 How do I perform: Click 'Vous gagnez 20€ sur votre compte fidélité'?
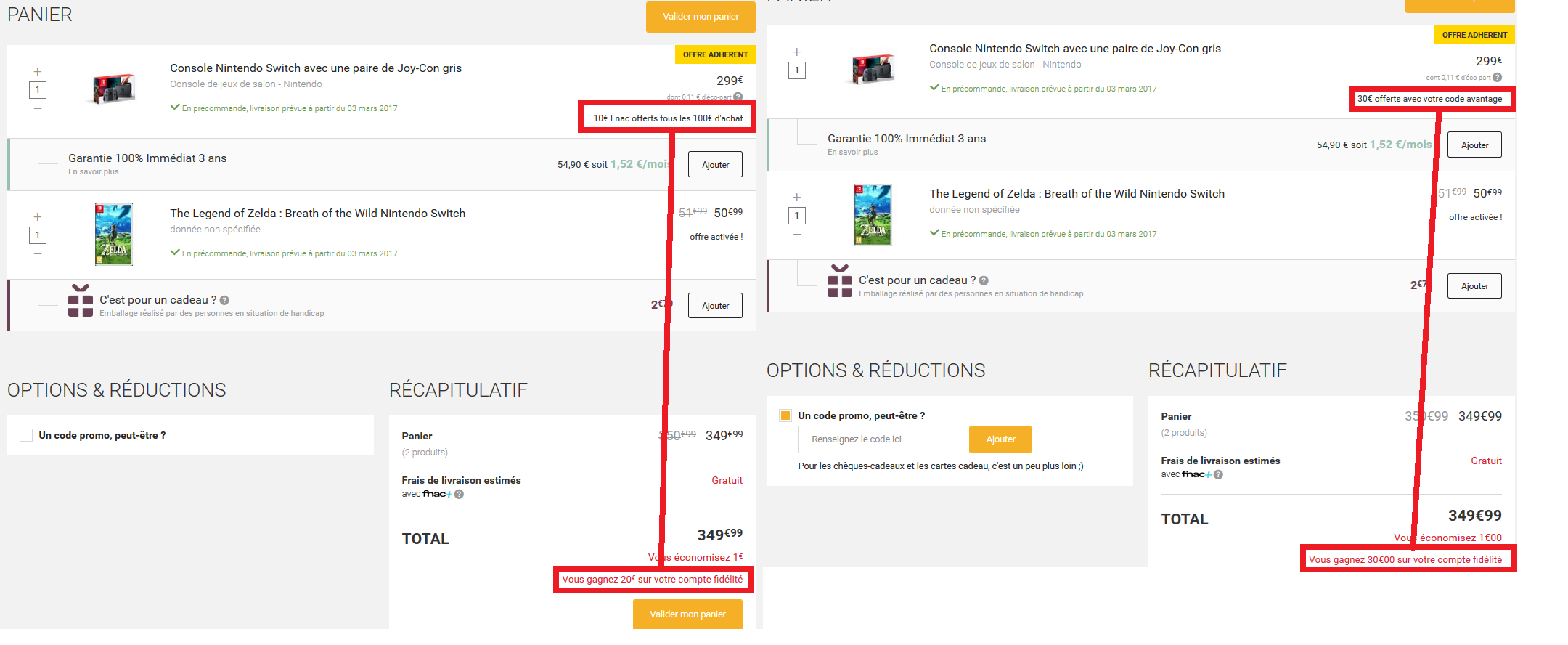(x=653, y=580)
